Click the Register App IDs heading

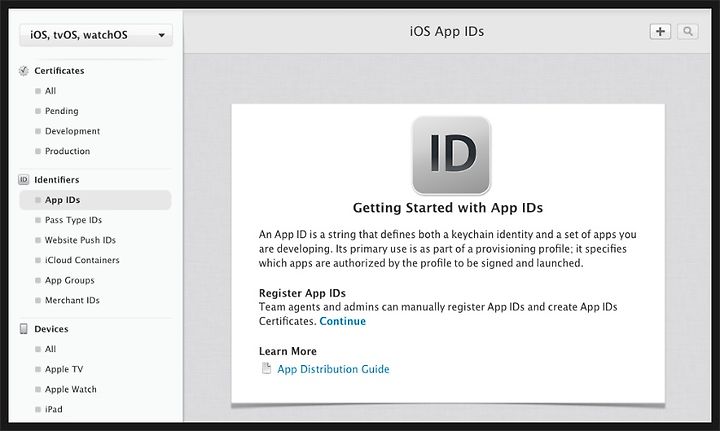click(x=302, y=293)
